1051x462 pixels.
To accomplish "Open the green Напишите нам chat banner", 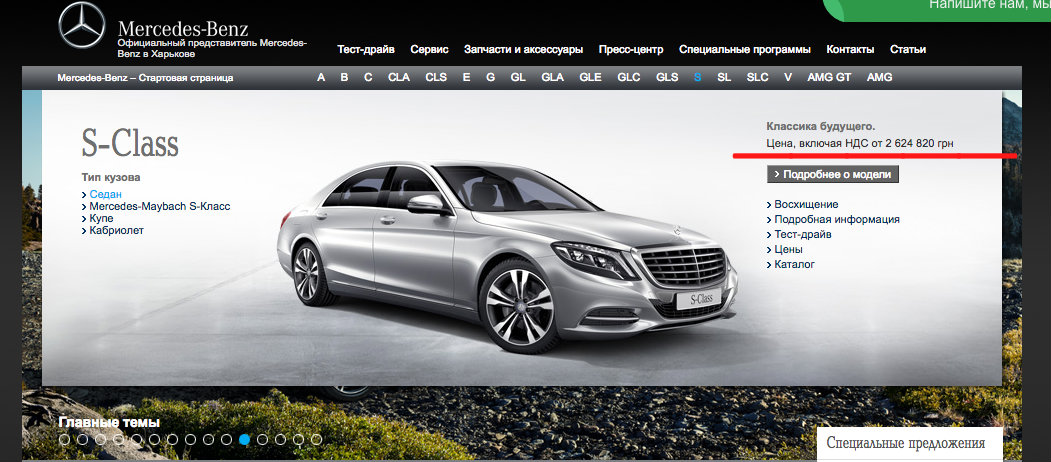I will 937,9.
